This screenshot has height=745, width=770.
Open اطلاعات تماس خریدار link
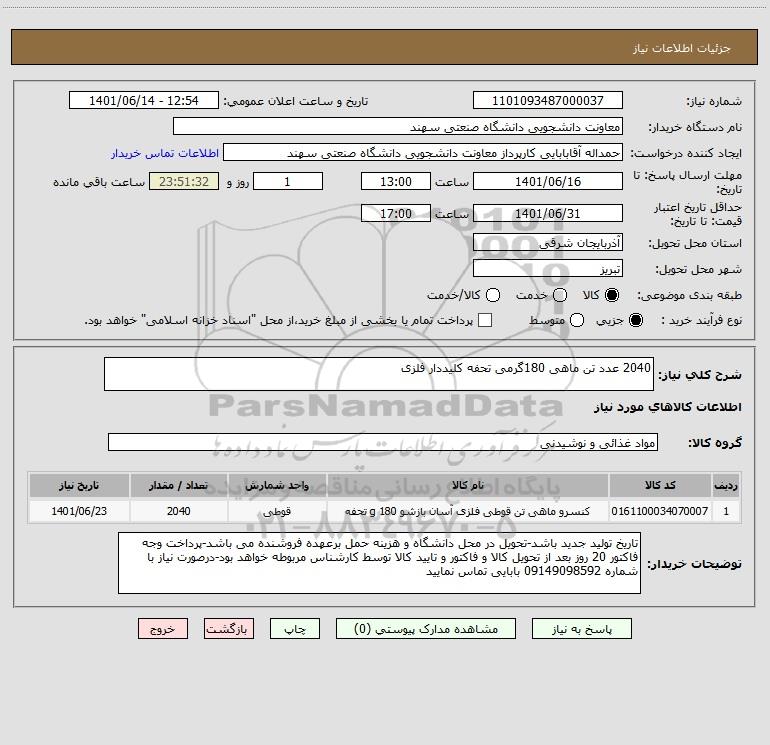(165, 153)
